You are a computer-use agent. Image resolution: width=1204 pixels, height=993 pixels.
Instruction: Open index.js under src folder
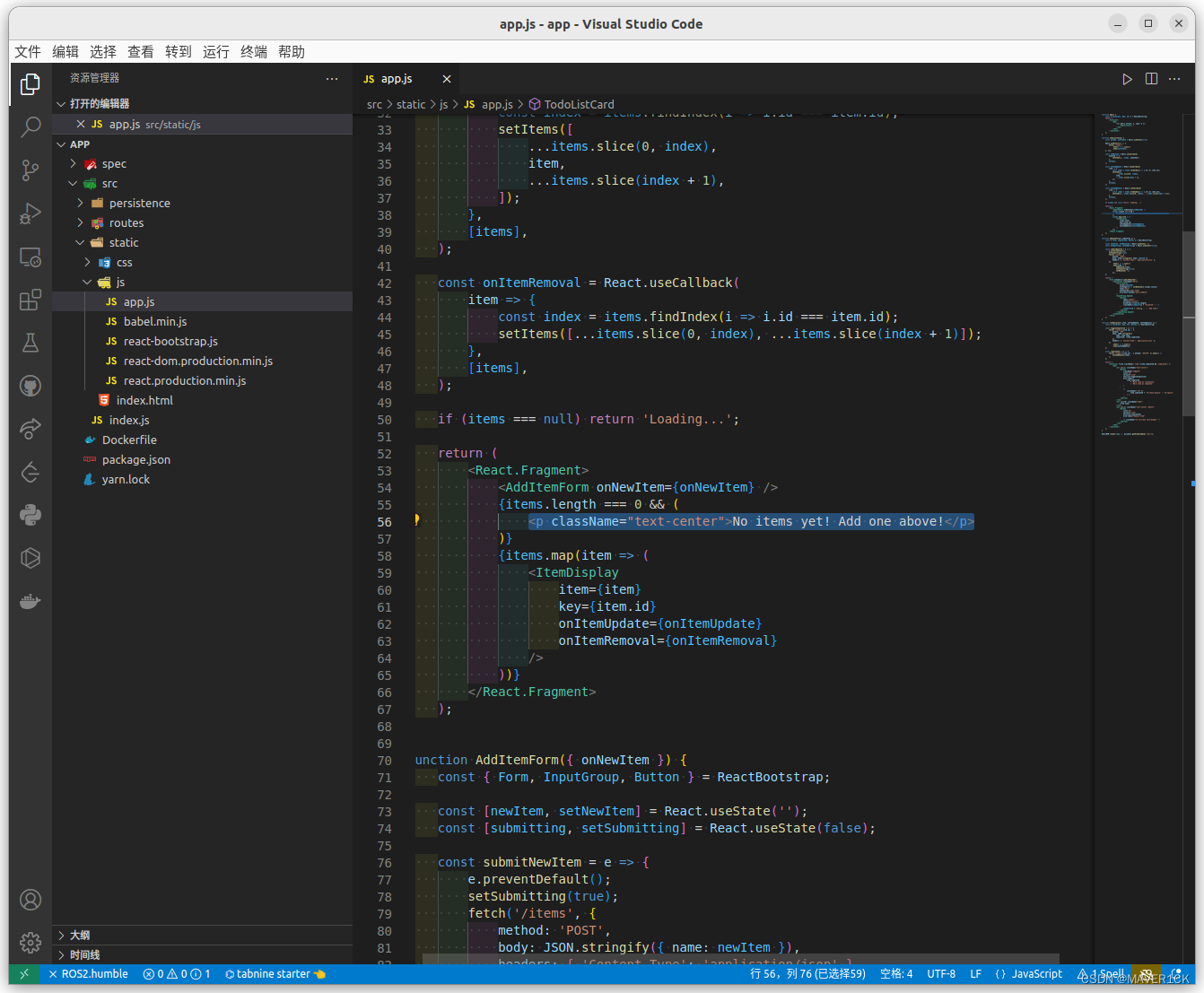point(202,421)
